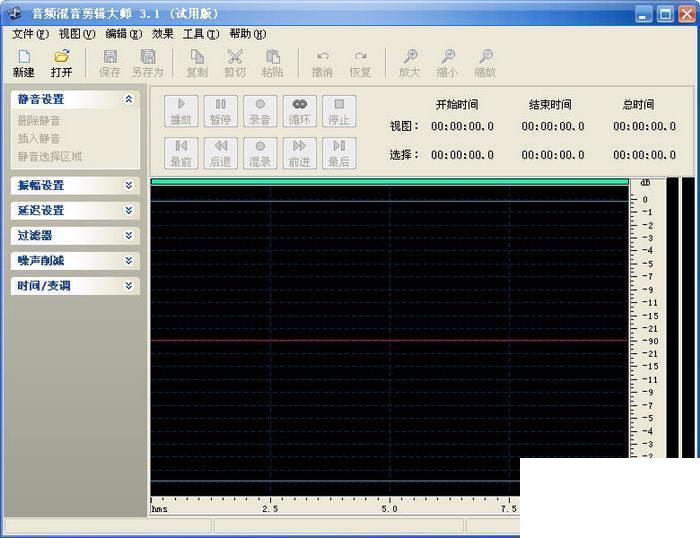Click the 选择 end time value
Image resolution: width=700 pixels, height=538 pixels.
point(553,155)
